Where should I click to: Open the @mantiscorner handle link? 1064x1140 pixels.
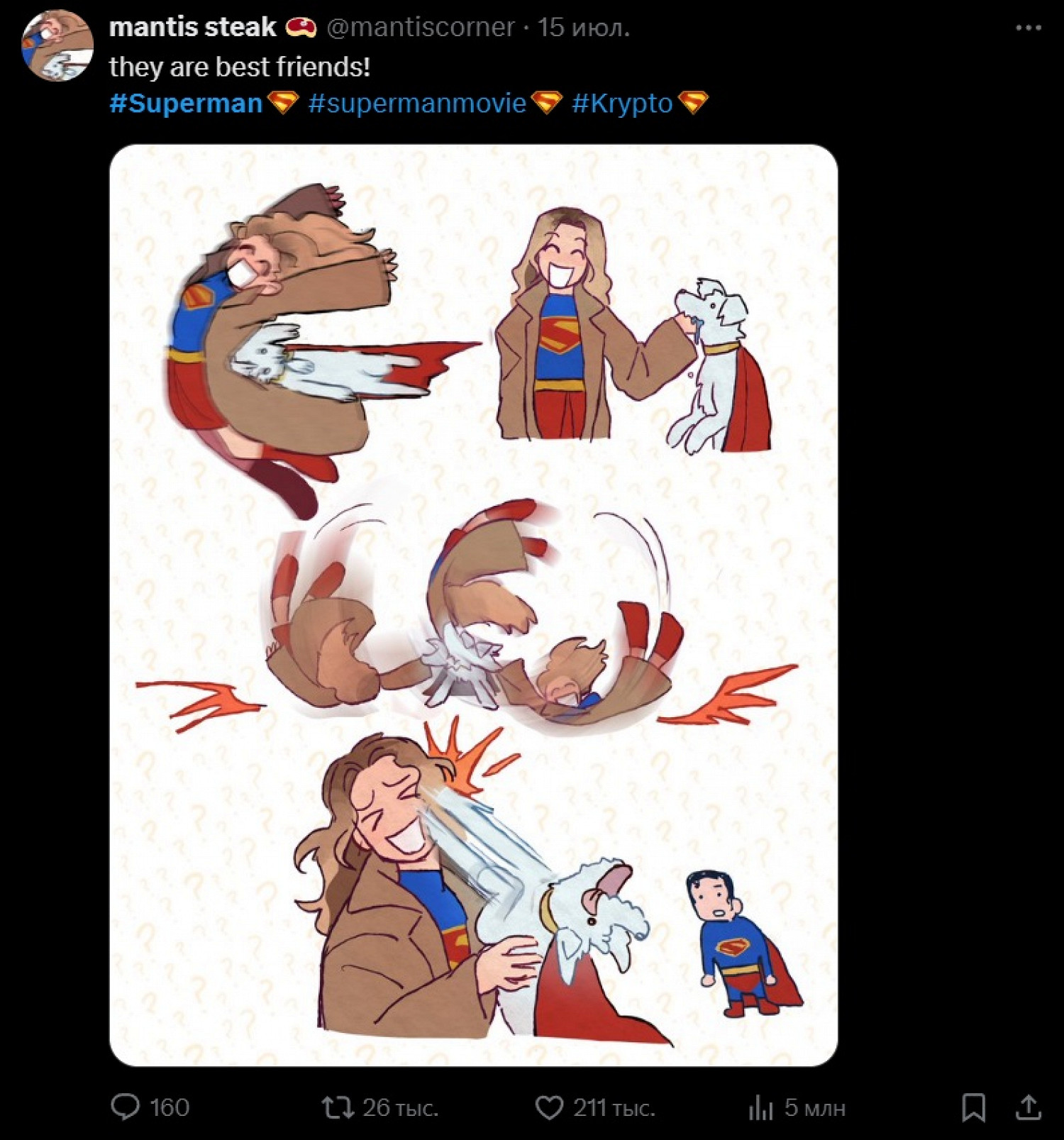[421, 27]
